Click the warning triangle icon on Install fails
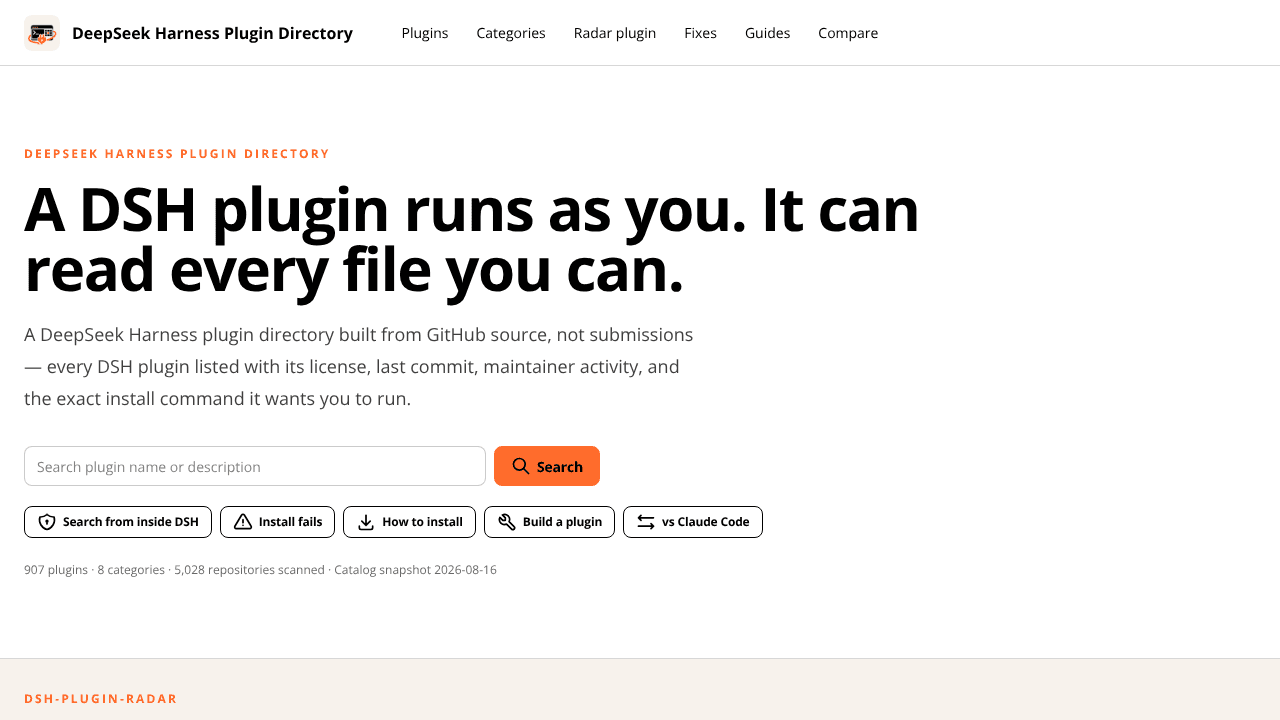Viewport: 1280px width, 720px height. pos(243,522)
